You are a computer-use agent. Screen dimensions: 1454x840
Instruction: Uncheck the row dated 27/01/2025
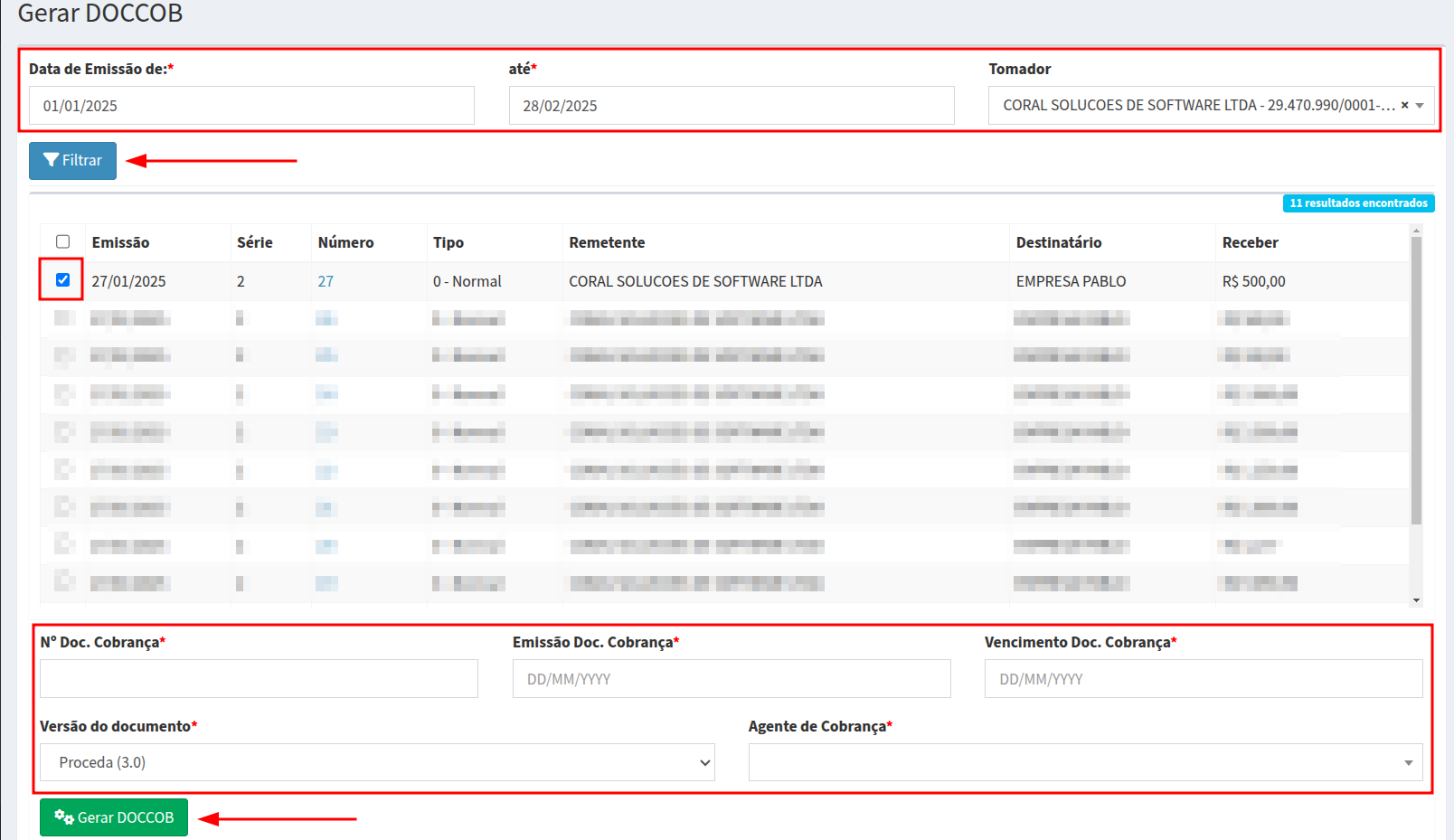point(62,280)
